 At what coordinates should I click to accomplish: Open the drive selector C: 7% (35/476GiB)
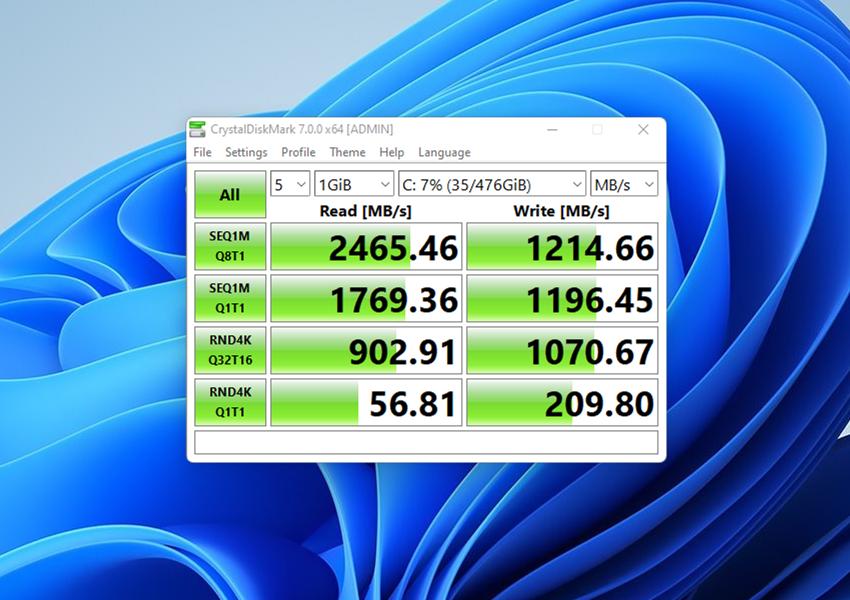click(492, 184)
